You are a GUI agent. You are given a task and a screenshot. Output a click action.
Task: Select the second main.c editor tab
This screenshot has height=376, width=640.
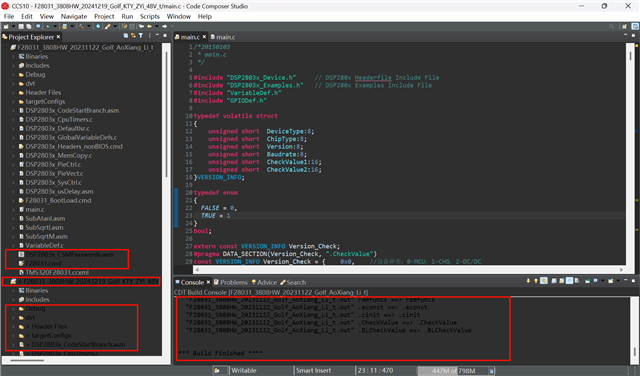pos(223,37)
